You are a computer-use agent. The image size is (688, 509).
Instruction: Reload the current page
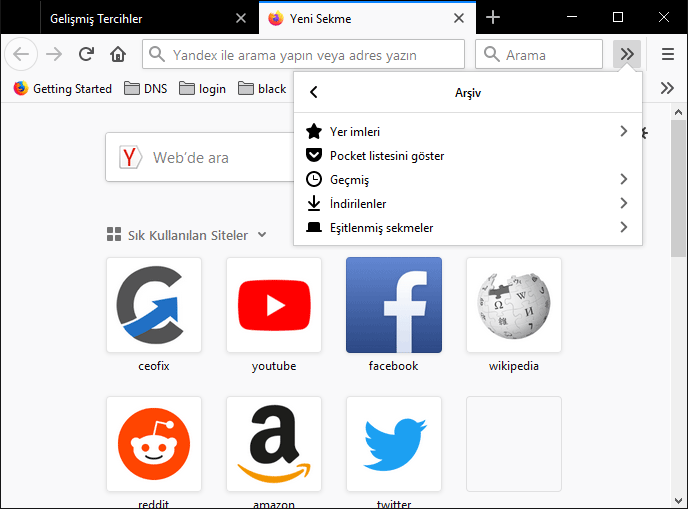pyautogui.click(x=86, y=54)
